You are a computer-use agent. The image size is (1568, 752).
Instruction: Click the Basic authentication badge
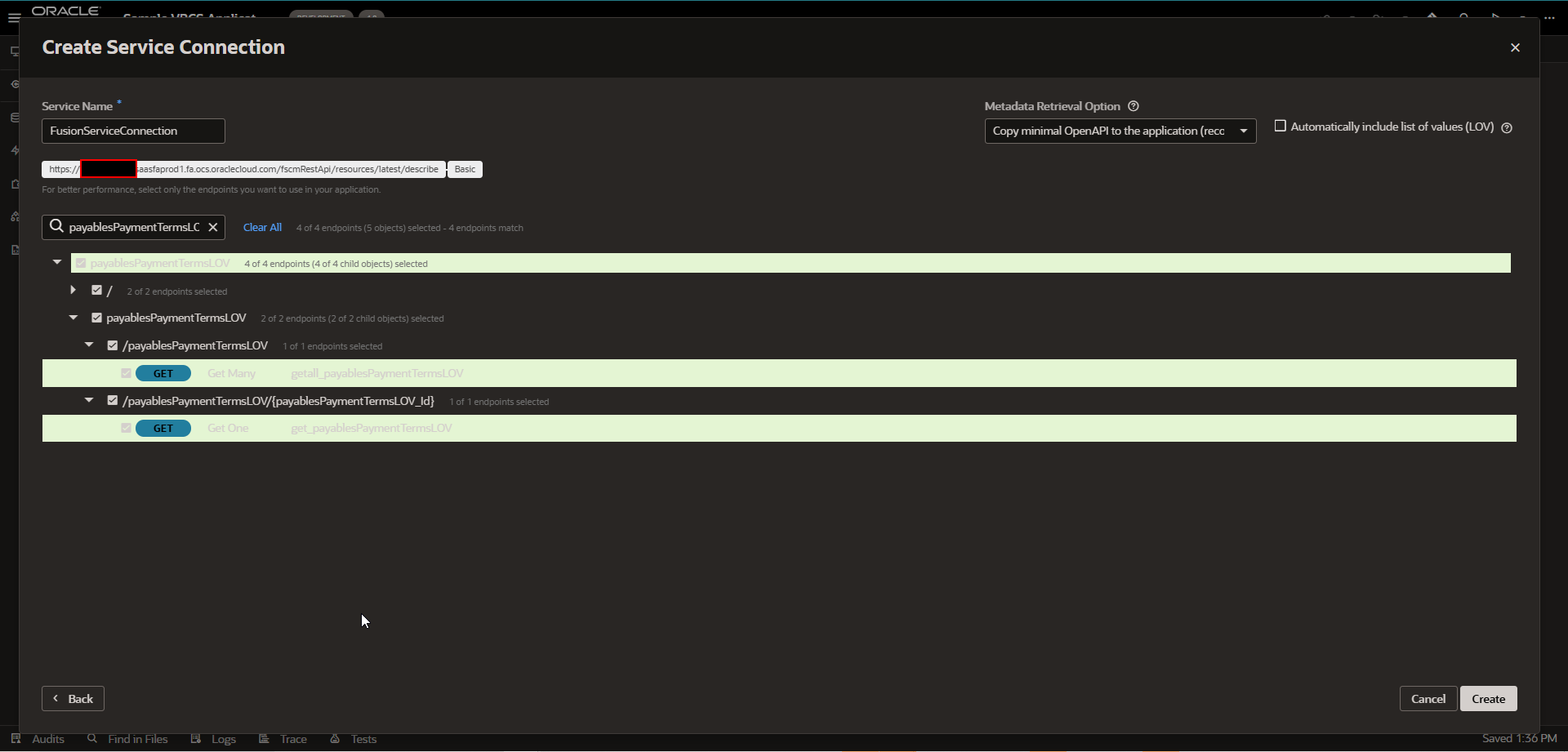coord(465,169)
